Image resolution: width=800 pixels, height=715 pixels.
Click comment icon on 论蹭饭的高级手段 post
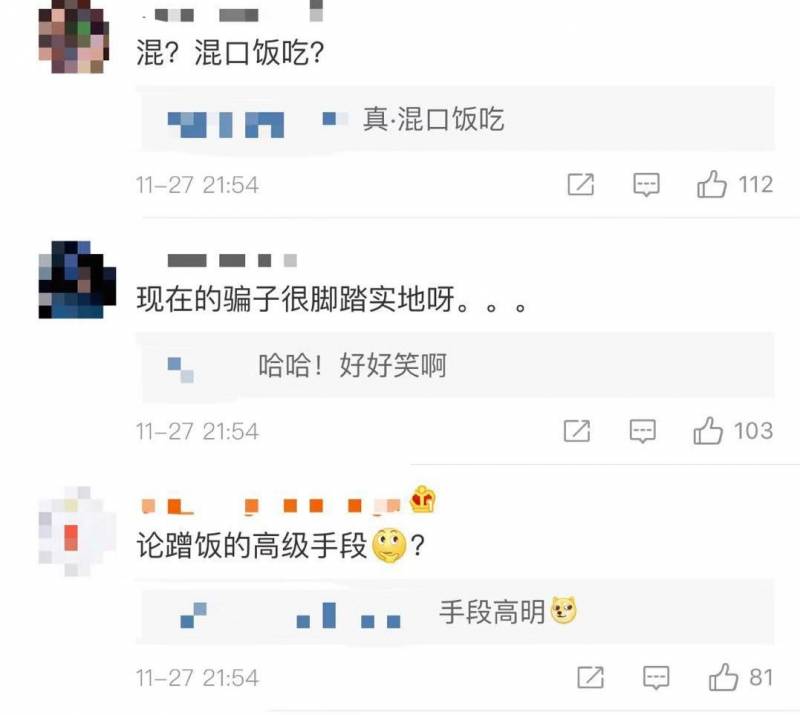point(656,678)
